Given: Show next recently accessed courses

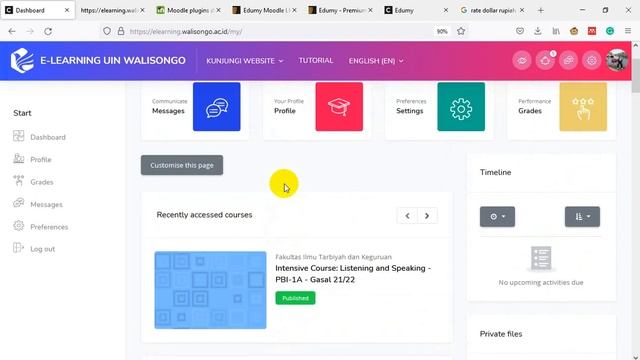Looking at the screenshot, I should click(427, 216).
